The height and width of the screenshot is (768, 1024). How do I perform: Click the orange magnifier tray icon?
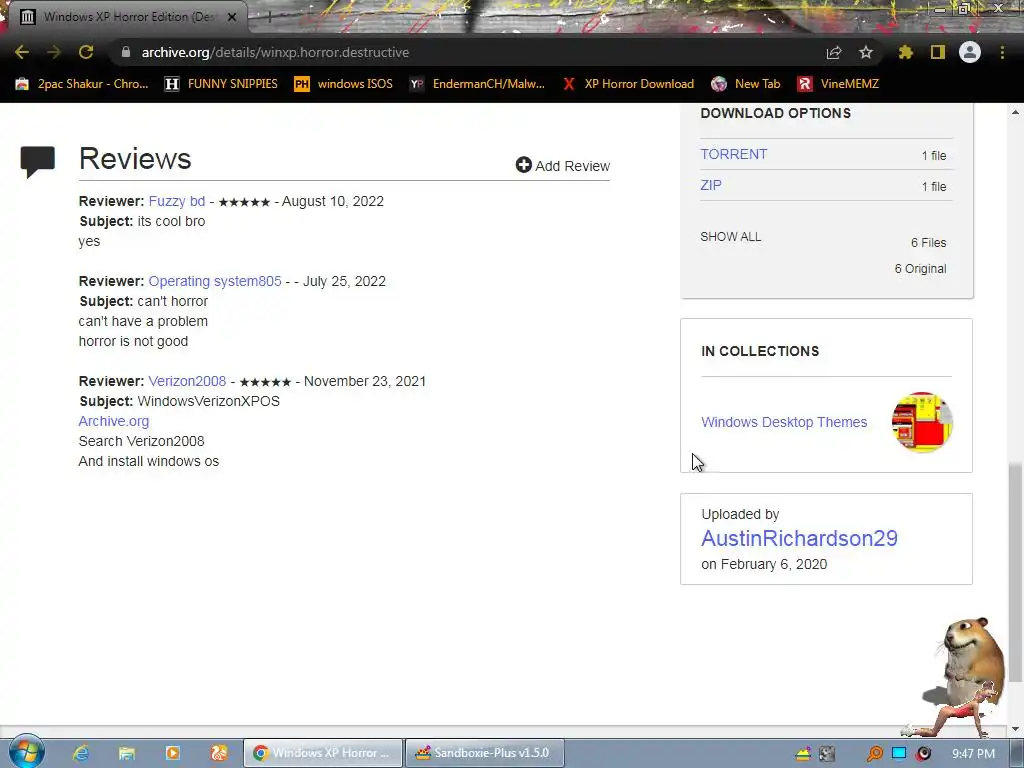[x=874, y=754]
